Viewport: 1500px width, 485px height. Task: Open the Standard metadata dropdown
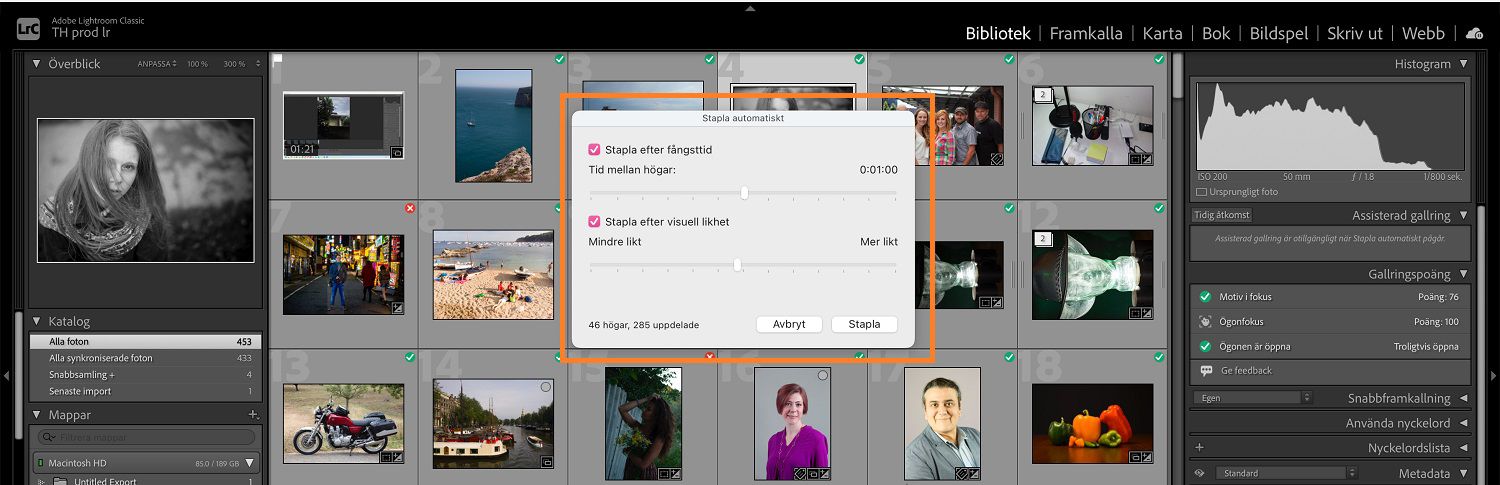(1288, 473)
